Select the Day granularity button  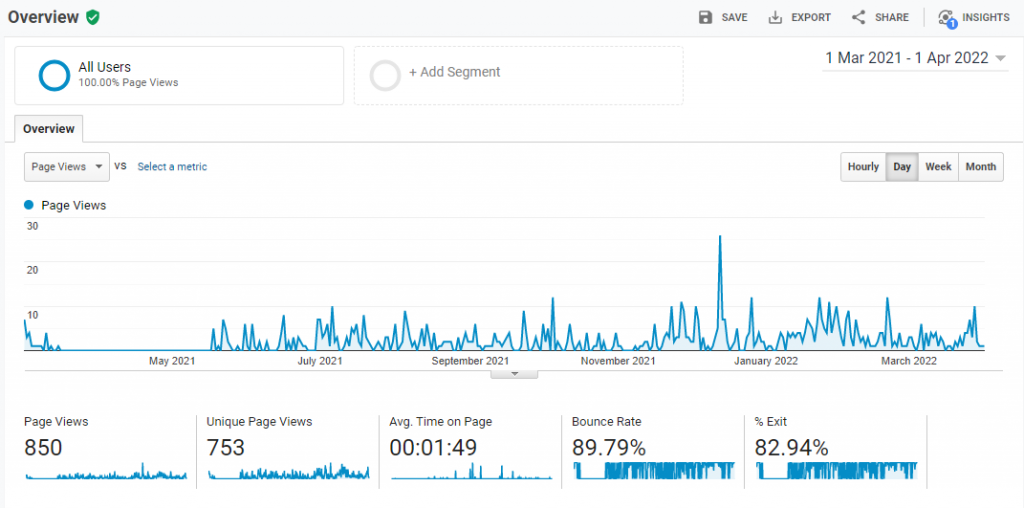902,167
